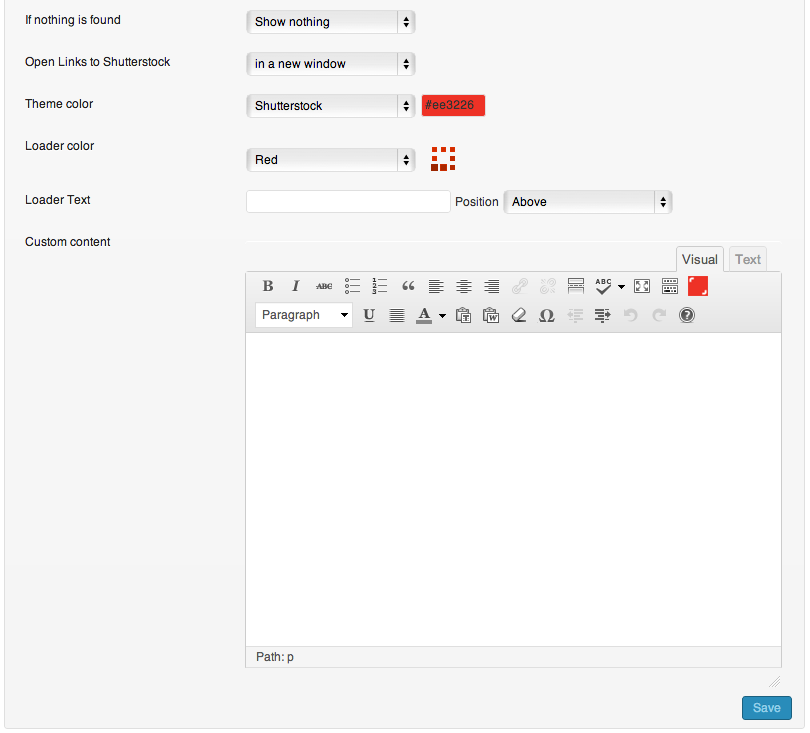Insert the More tag

pos(576,286)
